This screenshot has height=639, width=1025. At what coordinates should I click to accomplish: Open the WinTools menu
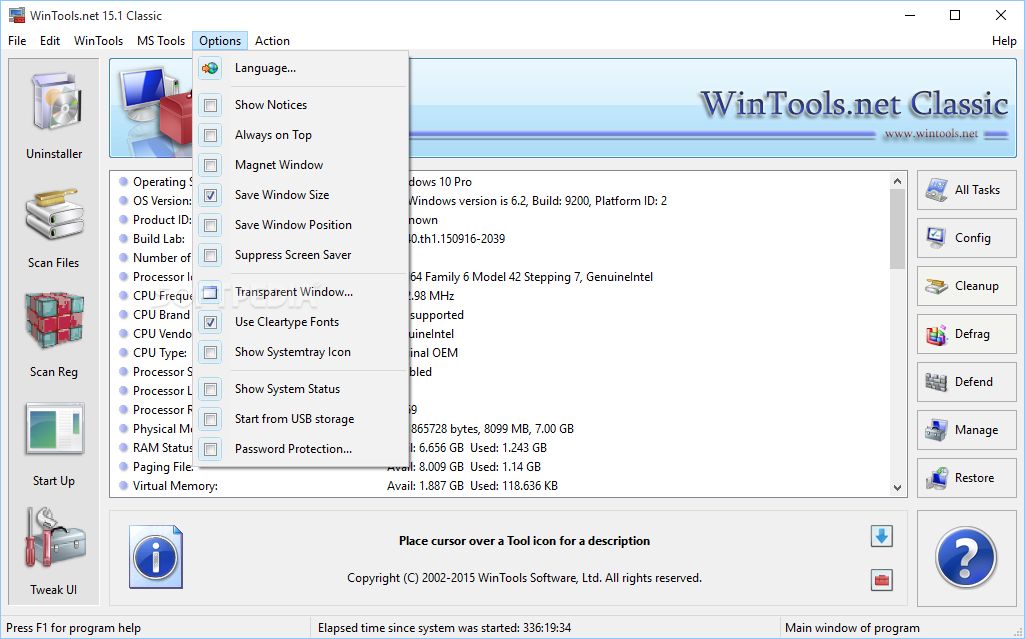pyautogui.click(x=98, y=41)
